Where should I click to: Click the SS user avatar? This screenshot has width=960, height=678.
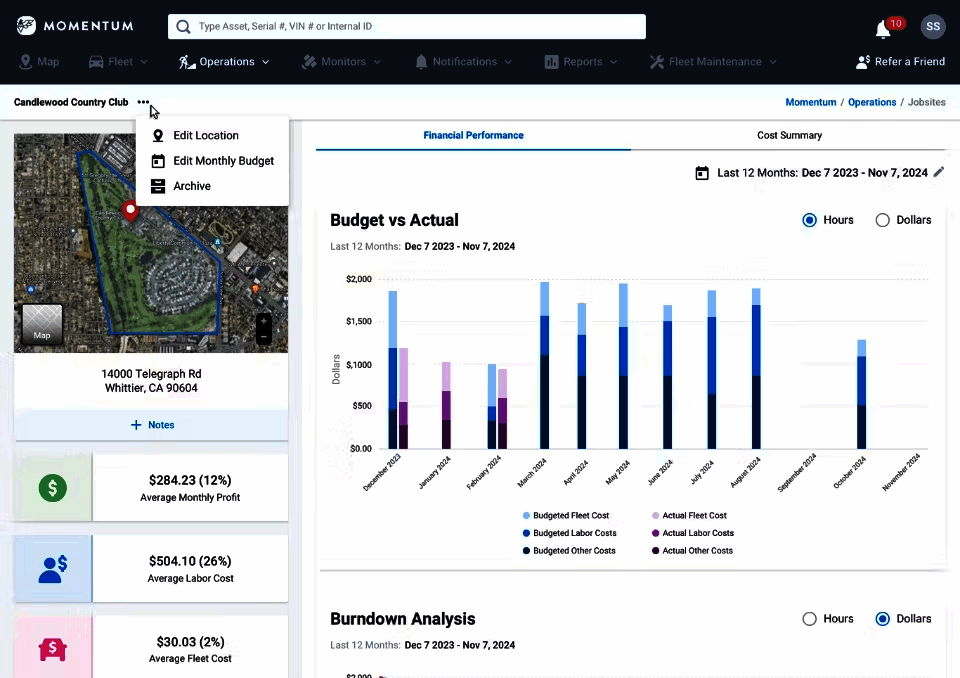932,27
